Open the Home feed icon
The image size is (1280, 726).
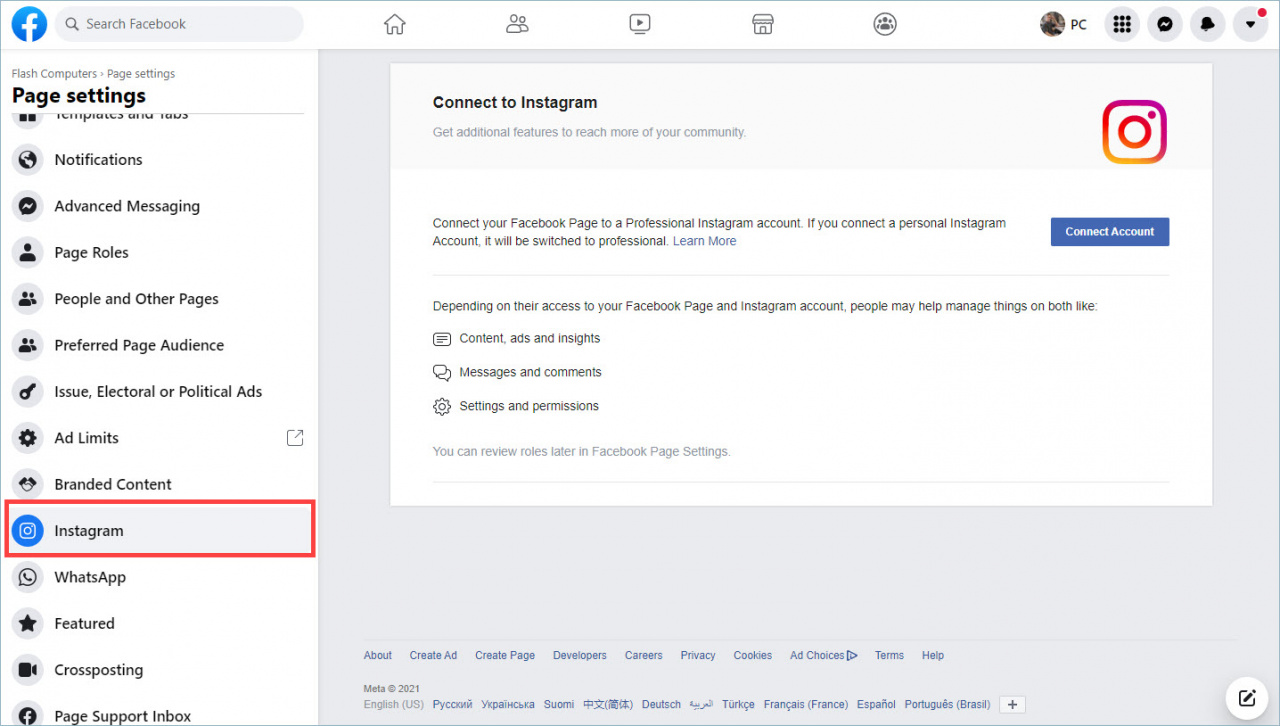click(x=395, y=24)
